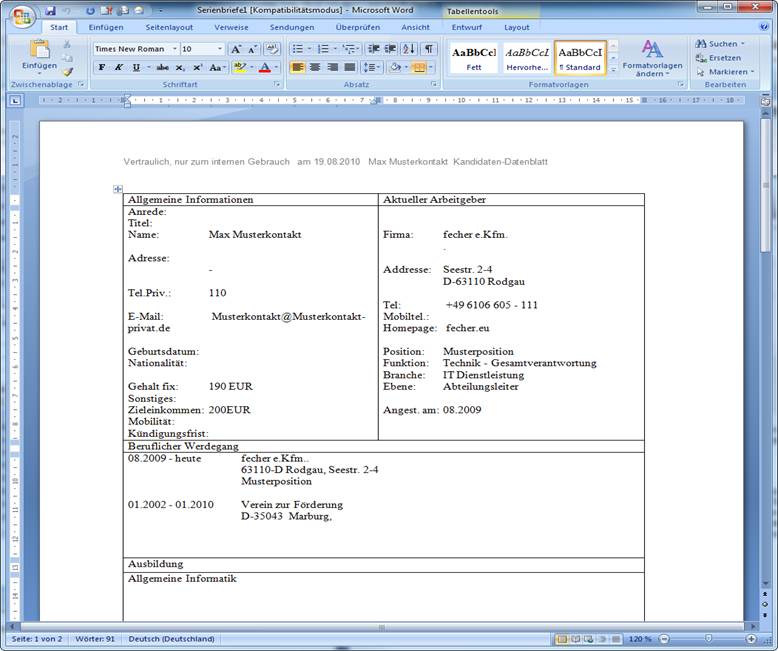The height and width of the screenshot is (651, 778).
Task: Open the Sendungen ribbon tab
Action: [291, 27]
